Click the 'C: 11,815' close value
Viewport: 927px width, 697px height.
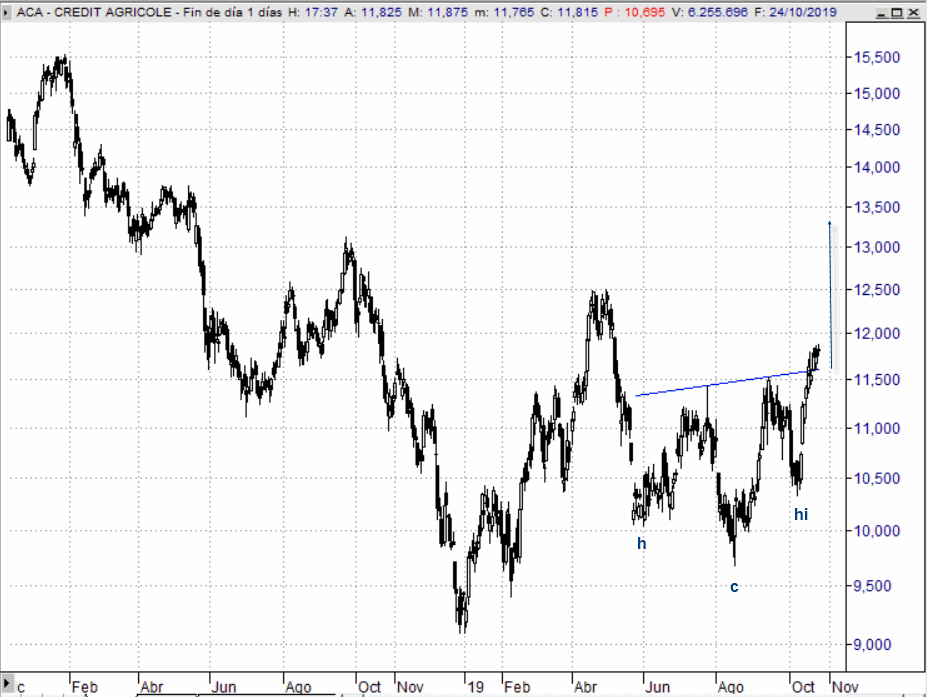click(569, 12)
